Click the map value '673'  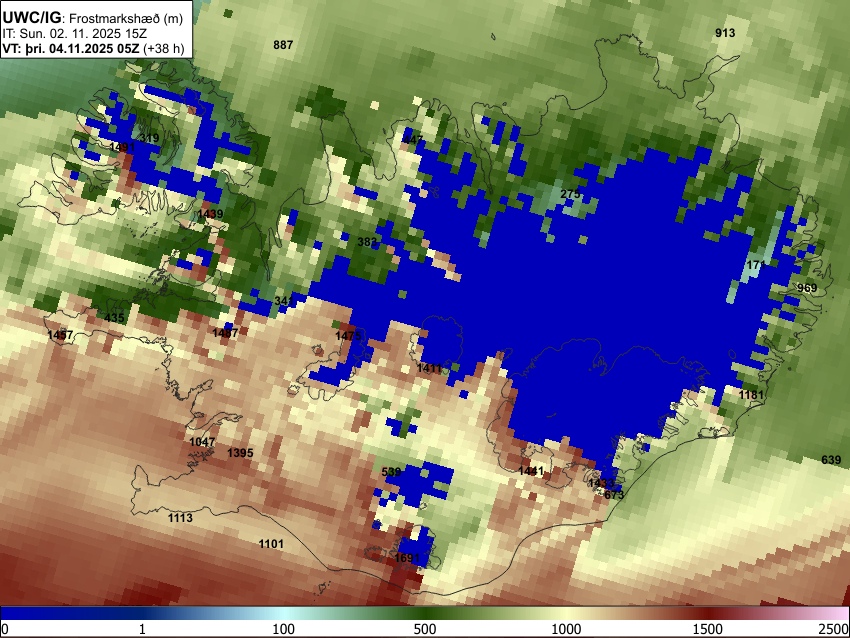[x=614, y=494]
